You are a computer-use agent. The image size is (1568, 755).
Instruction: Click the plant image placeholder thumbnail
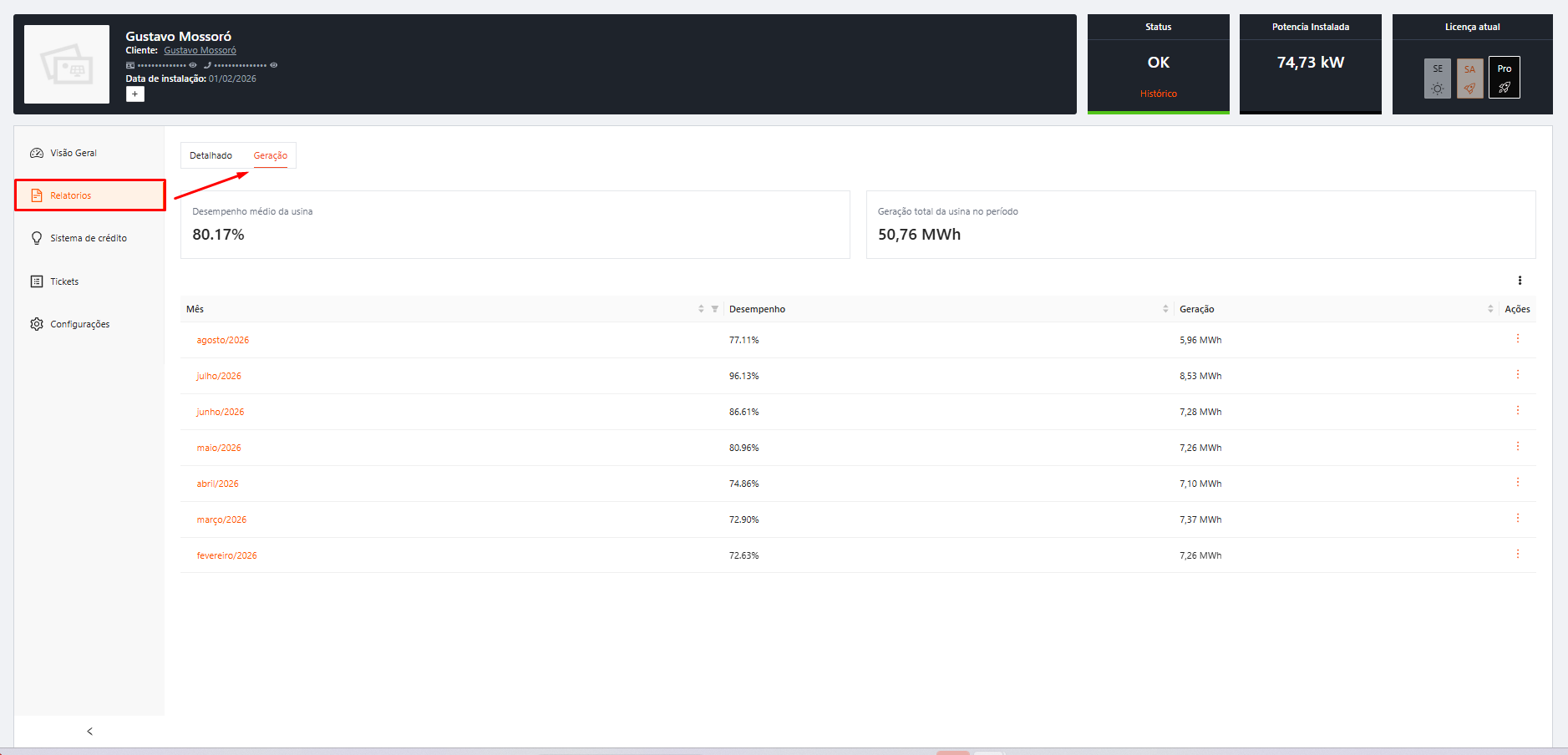[67, 64]
